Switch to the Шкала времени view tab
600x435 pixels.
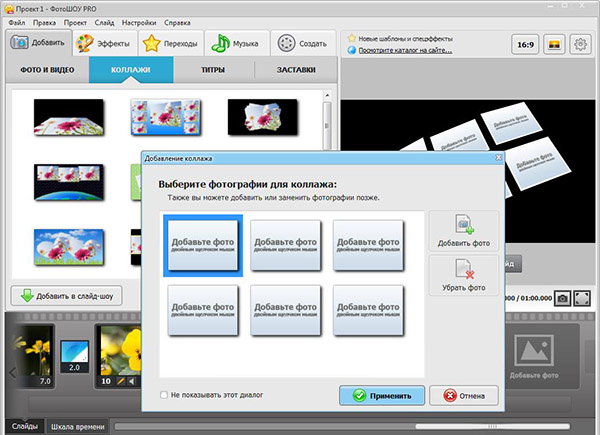78,427
